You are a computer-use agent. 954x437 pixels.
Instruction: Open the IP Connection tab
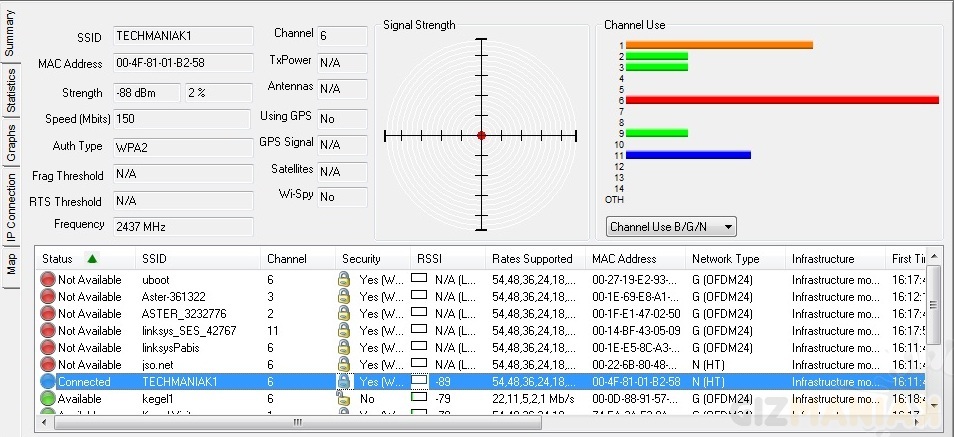click(11, 208)
